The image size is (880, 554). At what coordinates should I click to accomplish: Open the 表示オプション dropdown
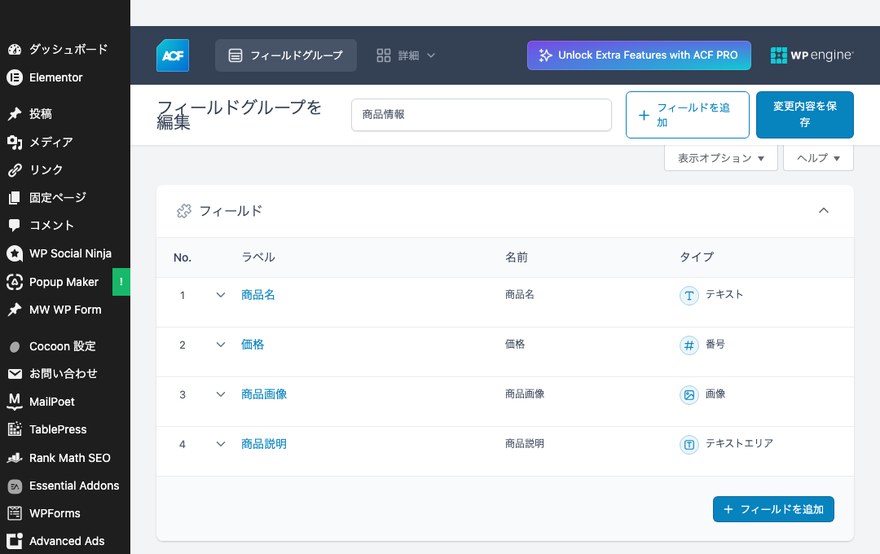[721, 158]
